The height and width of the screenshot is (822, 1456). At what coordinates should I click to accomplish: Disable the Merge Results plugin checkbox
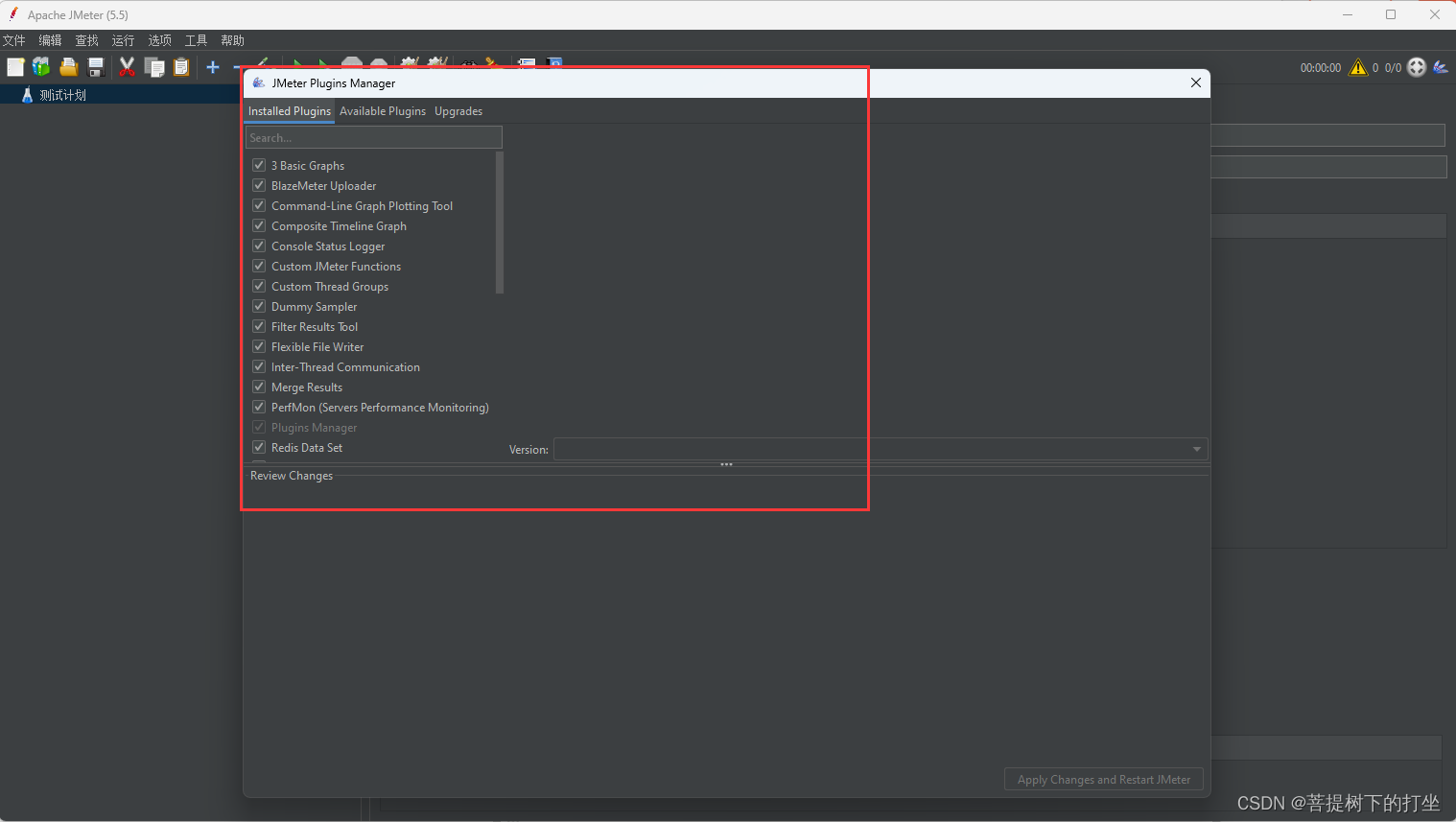pyautogui.click(x=258, y=387)
